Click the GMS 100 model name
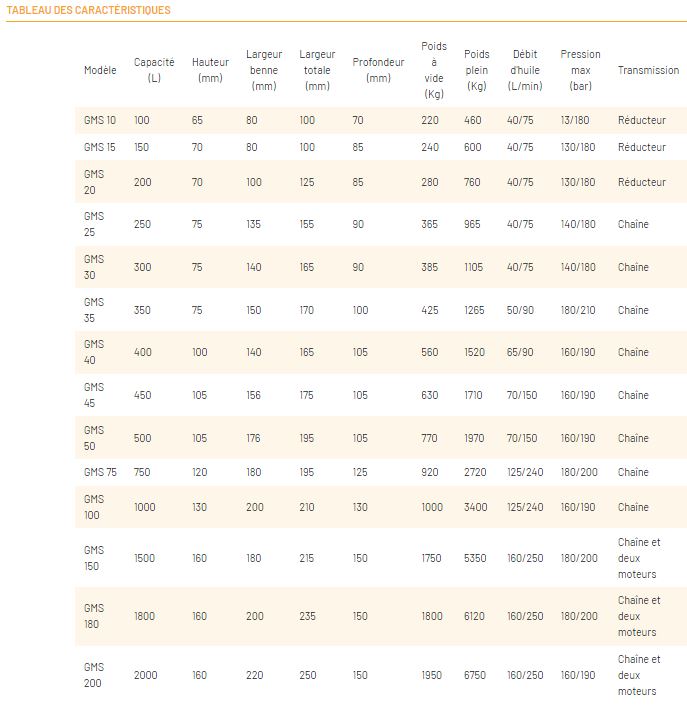The width and height of the screenshot is (687, 713). coord(95,507)
